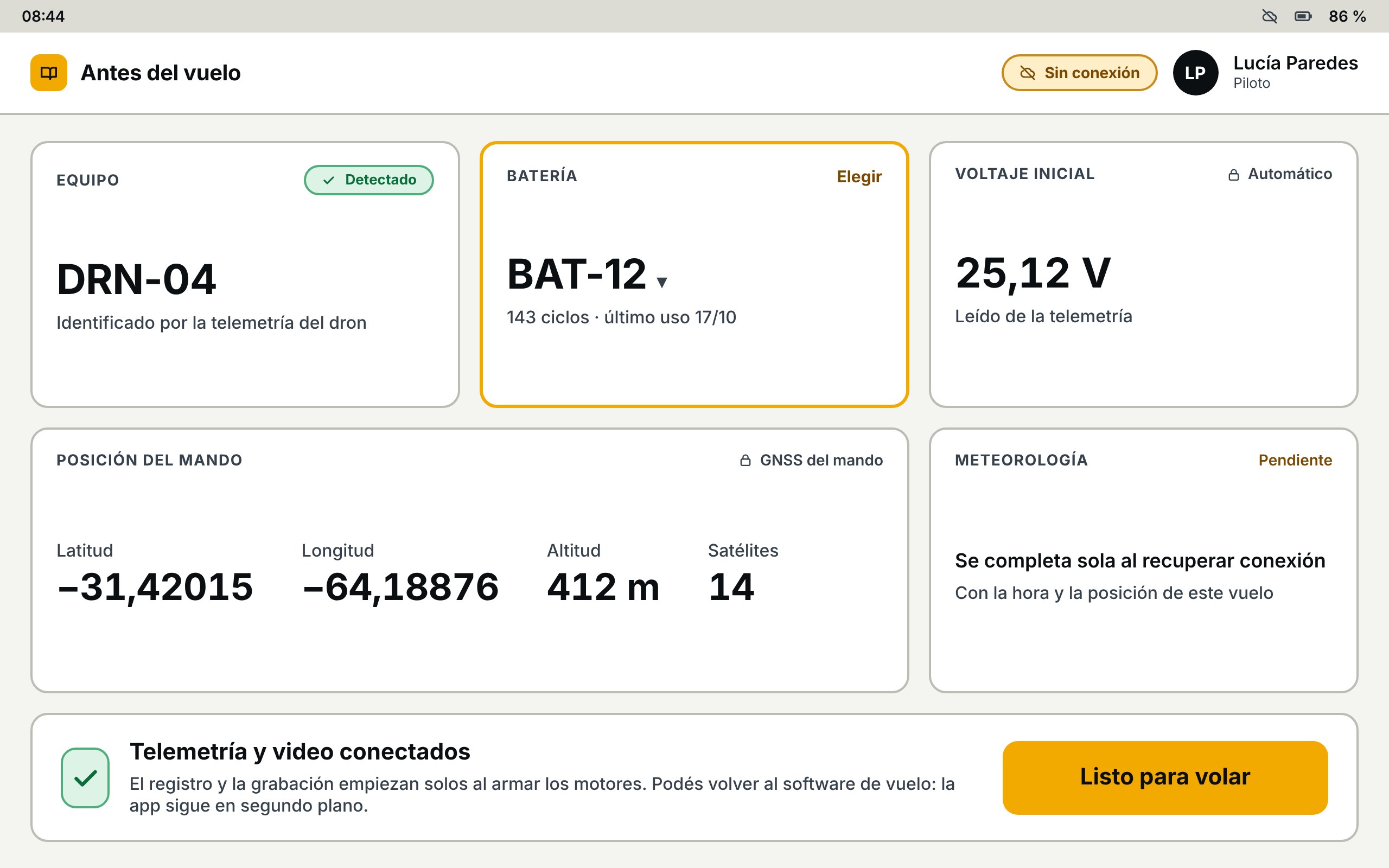1389x868 pixels.
Task: Click the altitude value 412 m
Action: pyautogui.click(x=603, y=586)
